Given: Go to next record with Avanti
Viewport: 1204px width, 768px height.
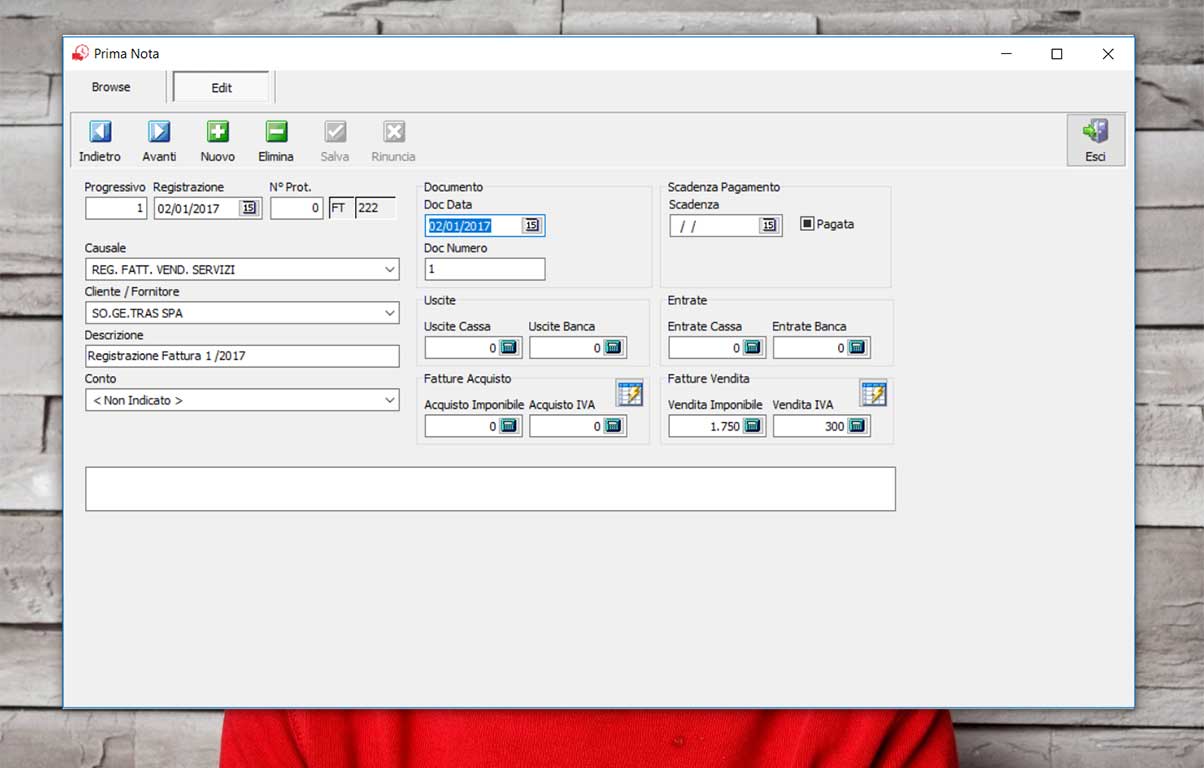Looking at the screenshot, I should (159, 141).
